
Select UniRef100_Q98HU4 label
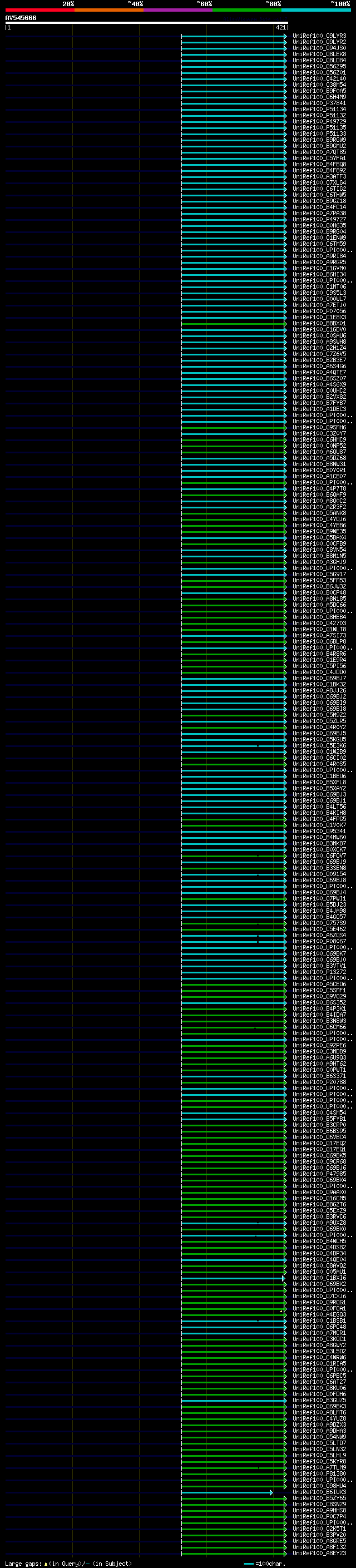(x=319, y=1486)
